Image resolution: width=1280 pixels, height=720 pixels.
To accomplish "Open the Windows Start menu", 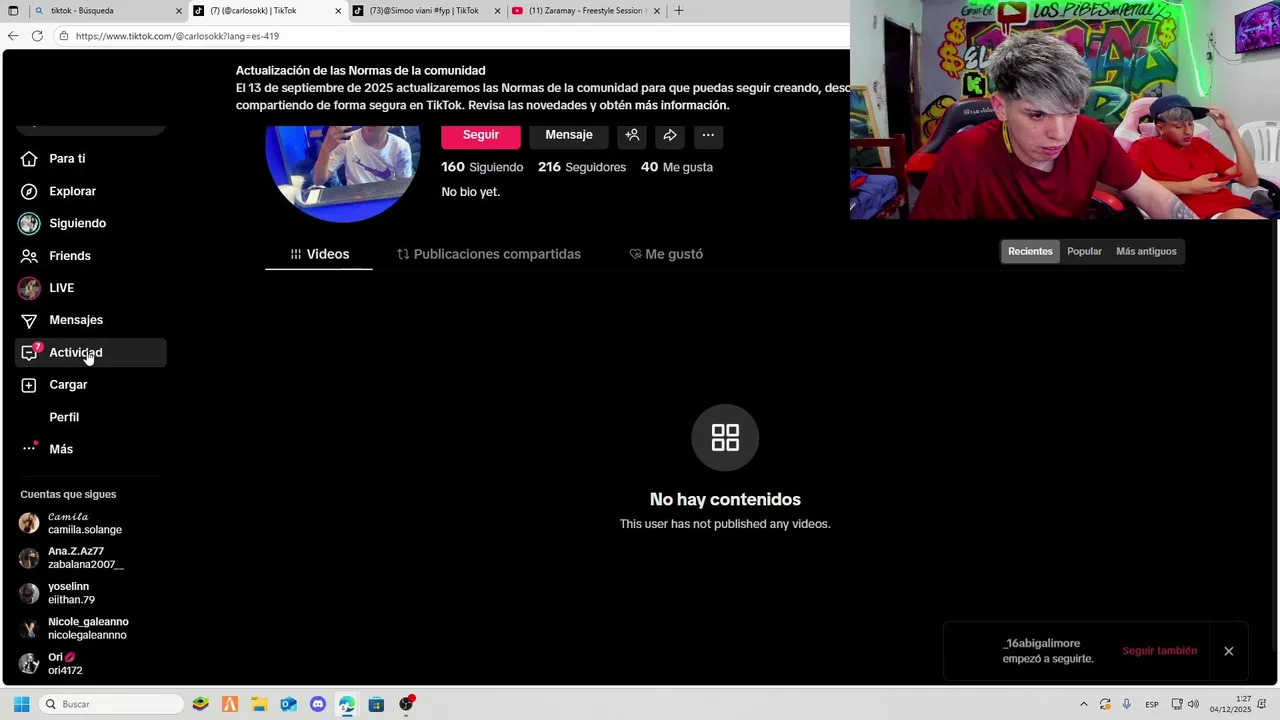I will point(21,704).
